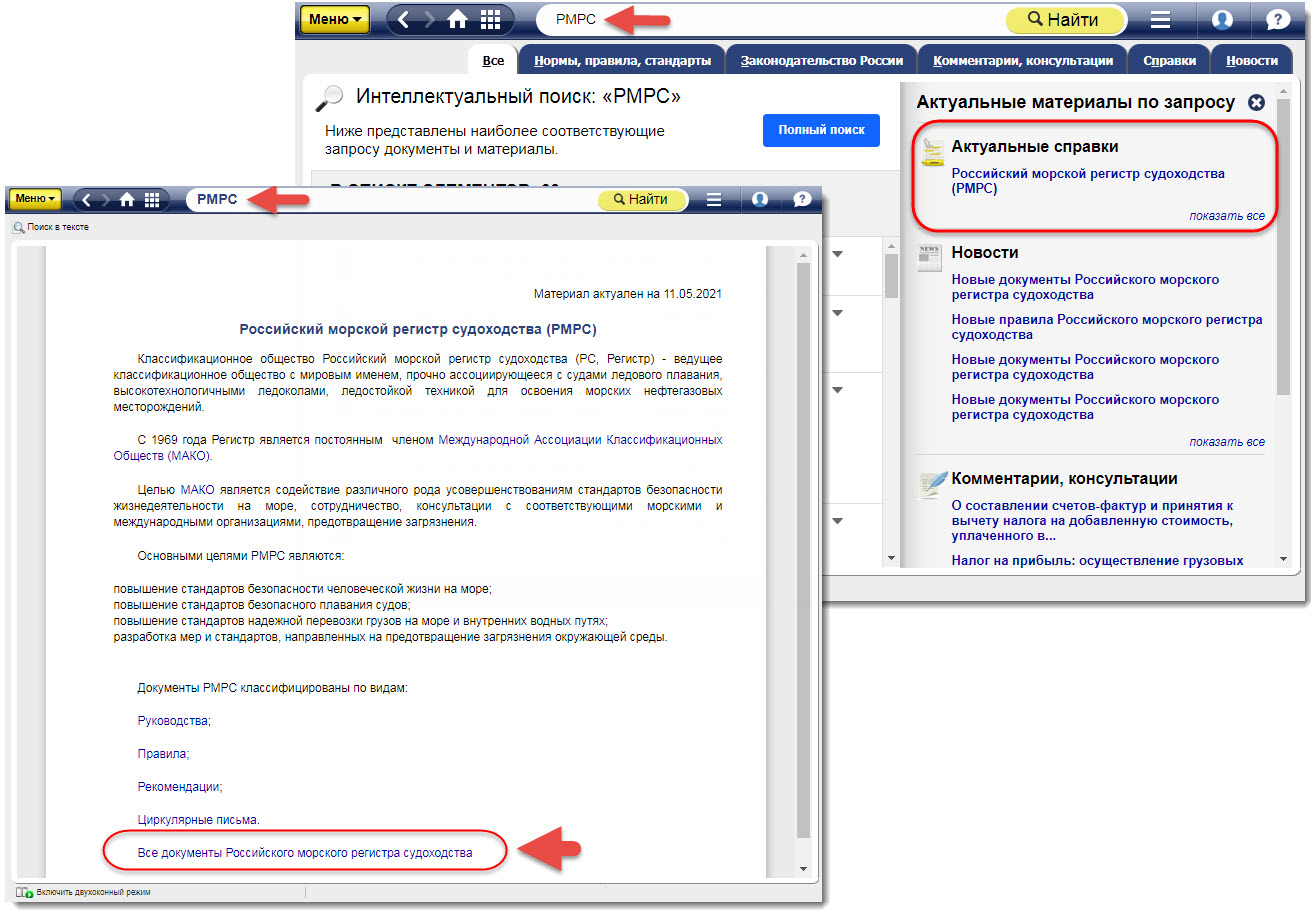This screenshot has width=1311, height=910.
Task: Open Новые правила Российского морского регистра news link
Action: point(1107,327)
